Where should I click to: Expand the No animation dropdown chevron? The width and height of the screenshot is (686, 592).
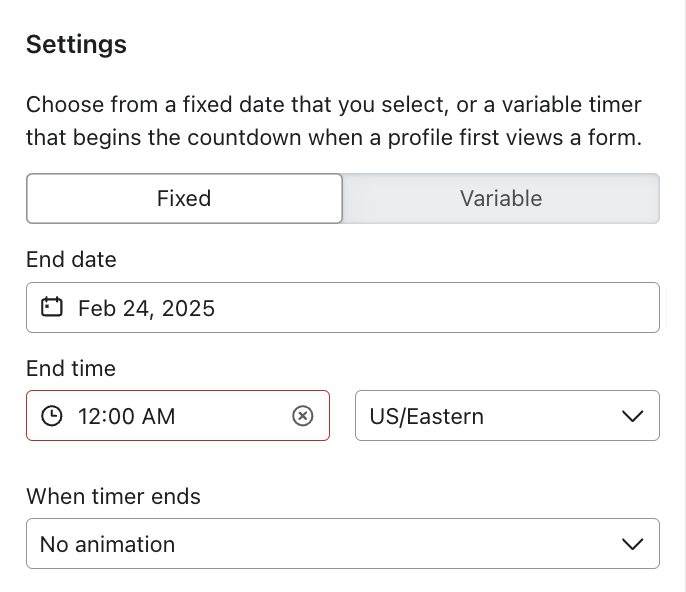pyautogui.click(x=632, y=544)
